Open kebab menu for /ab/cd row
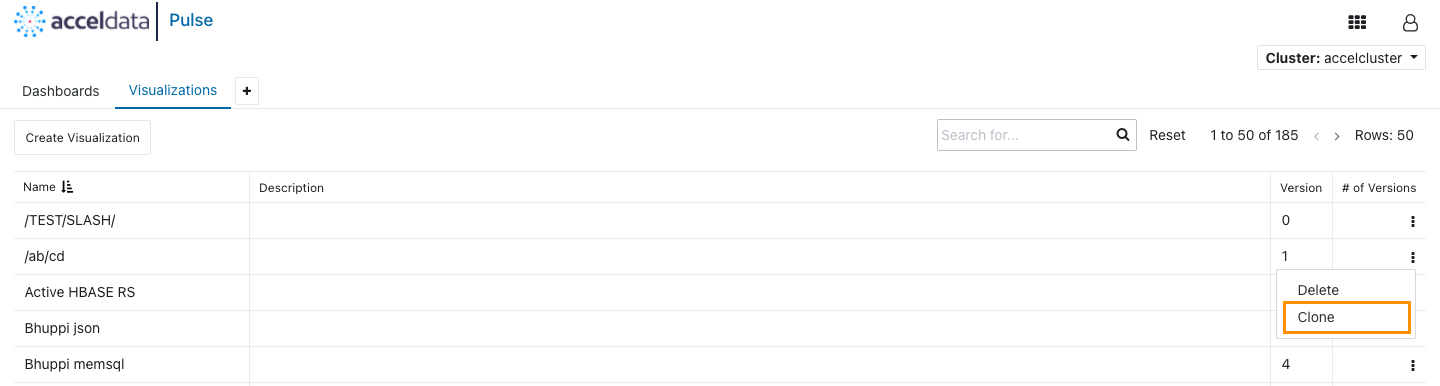This screenshot has height=386, width=1440. 1412,257
